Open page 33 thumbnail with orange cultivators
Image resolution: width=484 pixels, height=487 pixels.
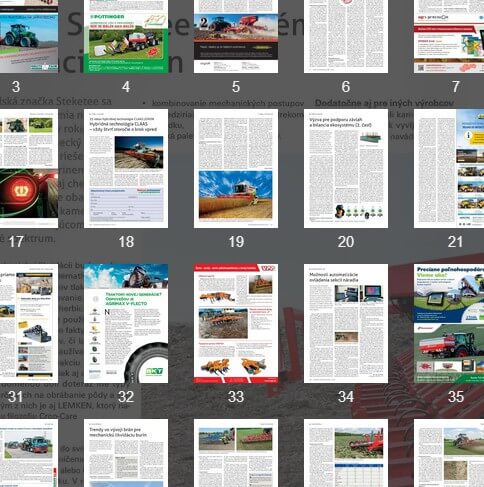236,323
